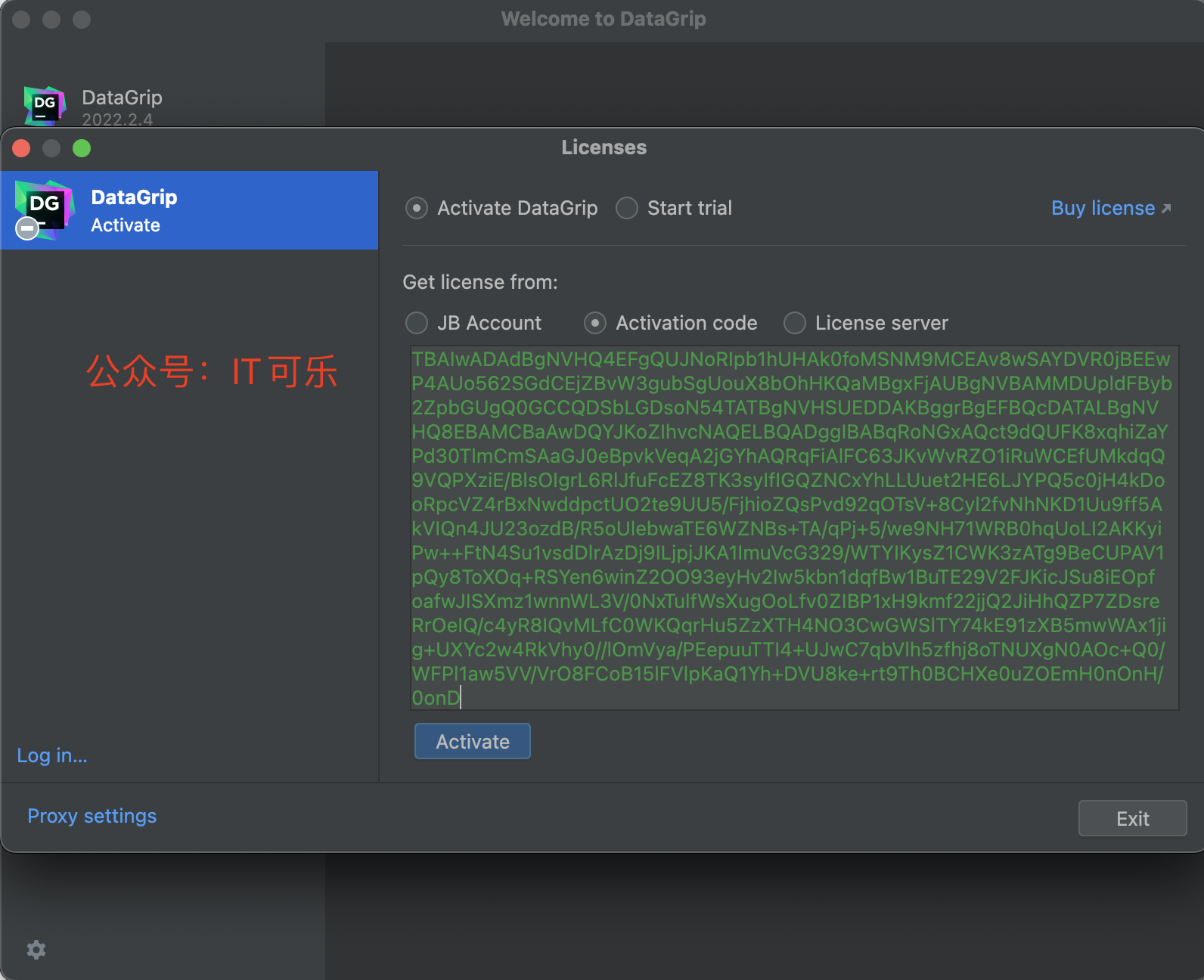Image resolution: width=1204 pixels, height=980 pixels.
Task: Click the Exit button
Action: tap(1132, 818)
